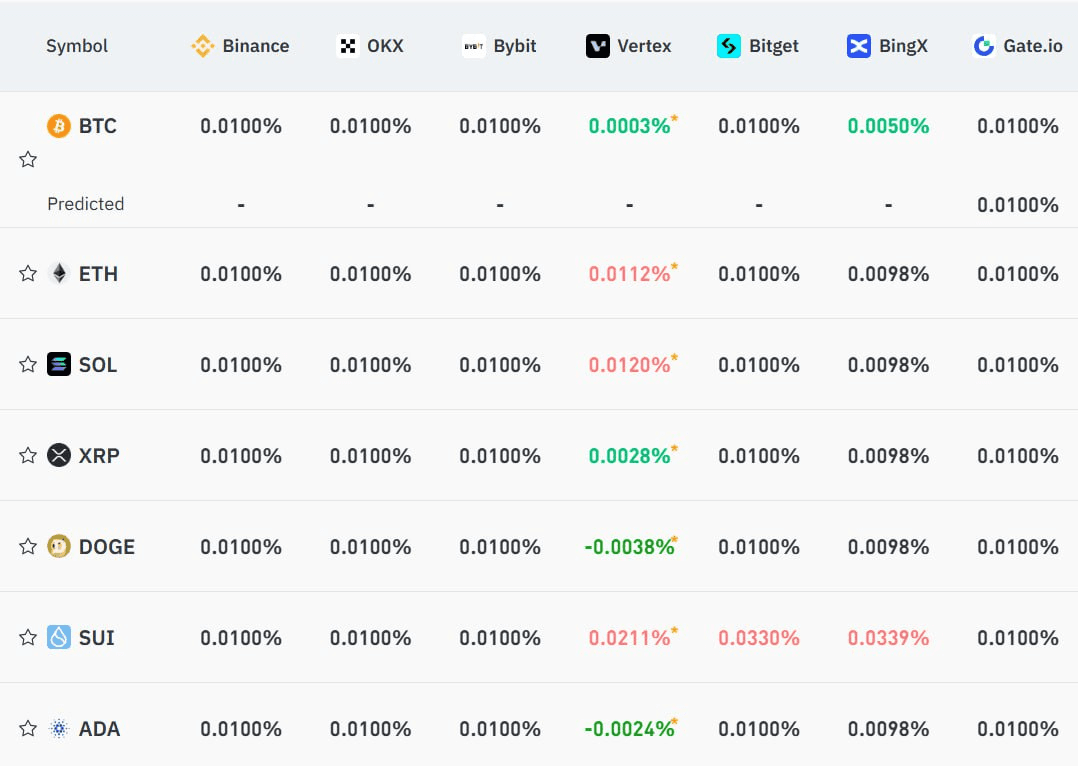Viewport: 1078px width, 766px height.
Task: Click the SUI coin icon
Action: tap(59, 637)
